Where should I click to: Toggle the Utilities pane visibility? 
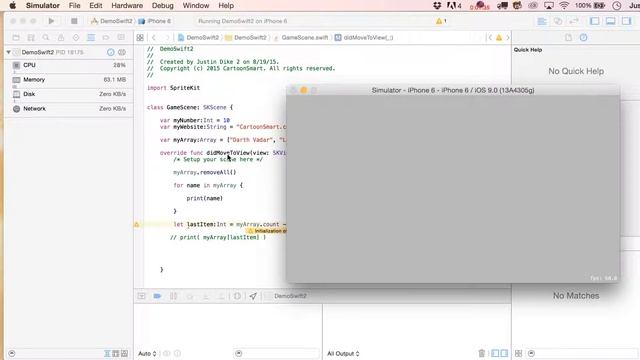(x=627, y=21)
